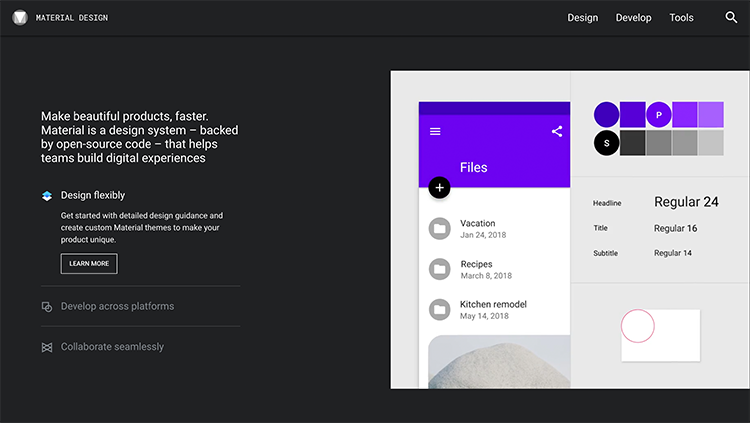The height and width of the screenshot is (423, 750).
Task: Click the Jan 24, 2018 date
Action: [x=483, y=235]
